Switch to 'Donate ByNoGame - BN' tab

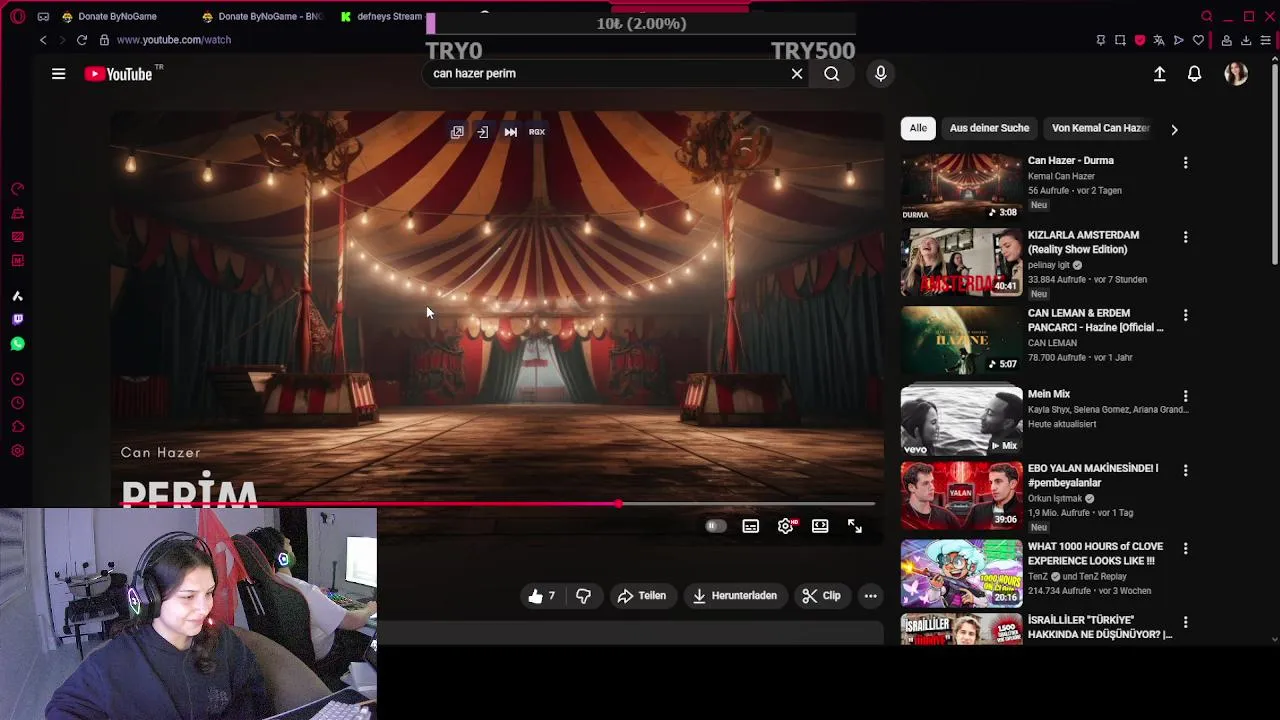coord(261,17)
